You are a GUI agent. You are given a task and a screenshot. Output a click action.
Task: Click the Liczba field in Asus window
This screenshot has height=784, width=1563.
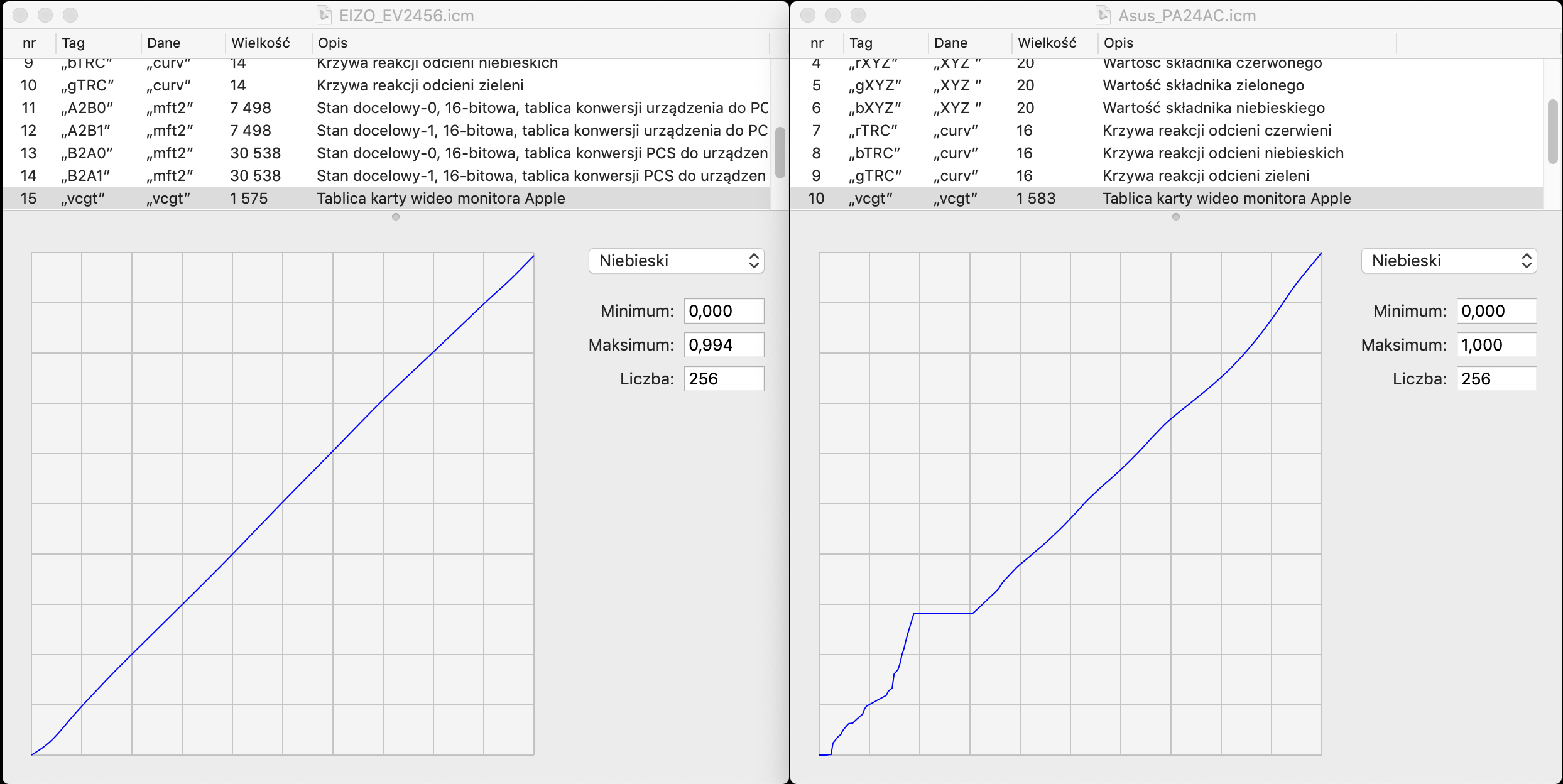pyautogui.click(x=1496, y=379)
